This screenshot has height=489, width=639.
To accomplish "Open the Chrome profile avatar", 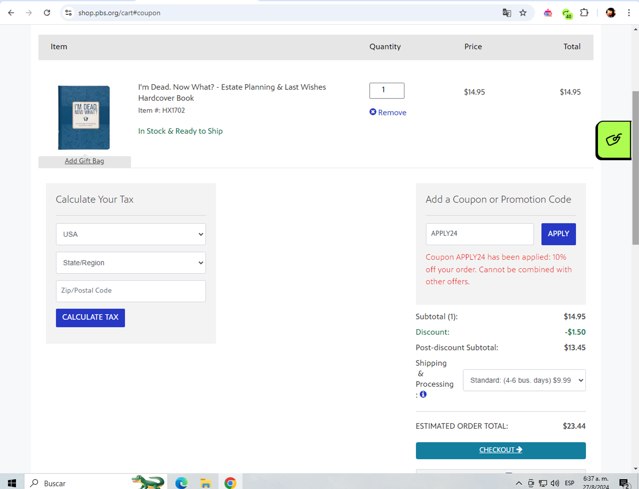I will pyautogui.click(x=610, y=13).
